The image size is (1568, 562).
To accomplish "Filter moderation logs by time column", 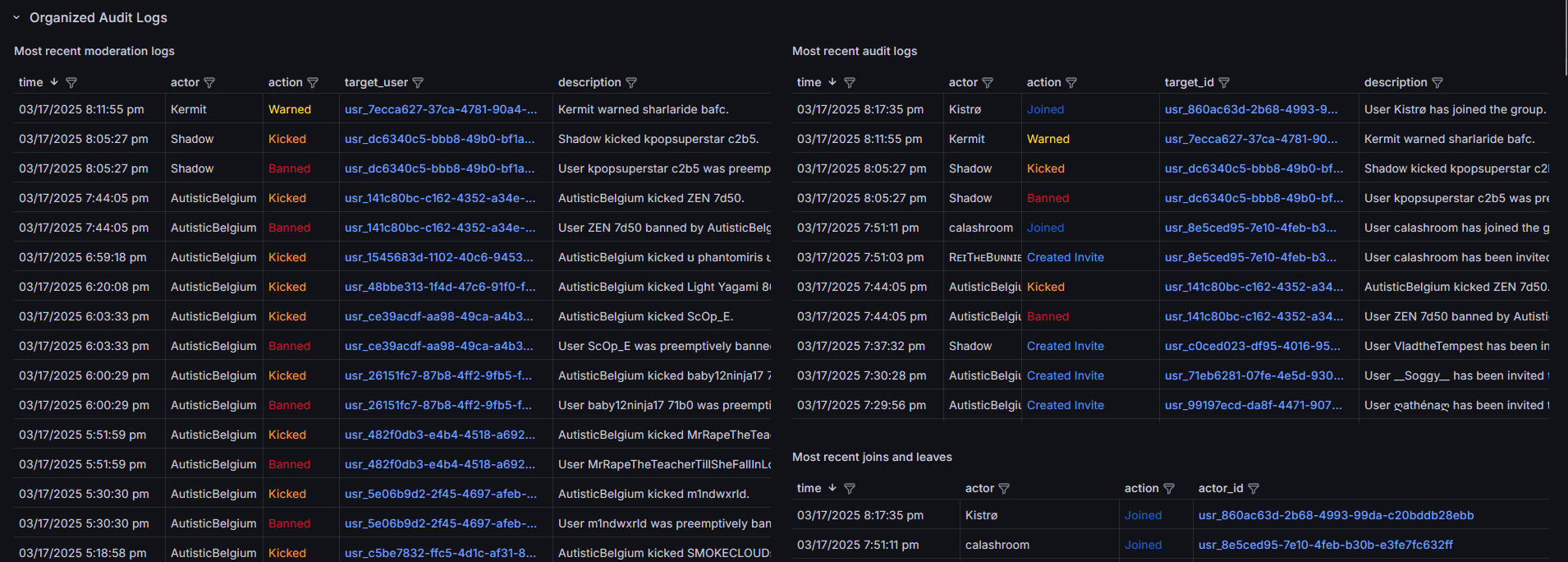I will point(71,82).
